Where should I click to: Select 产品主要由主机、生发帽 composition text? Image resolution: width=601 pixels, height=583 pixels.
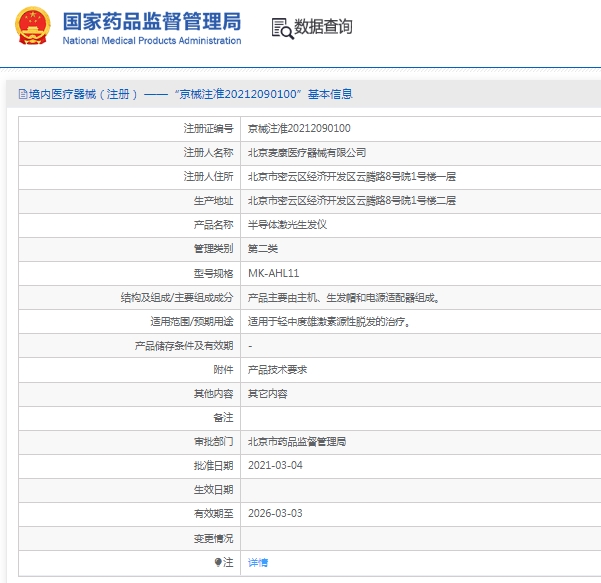coord(343,297)
